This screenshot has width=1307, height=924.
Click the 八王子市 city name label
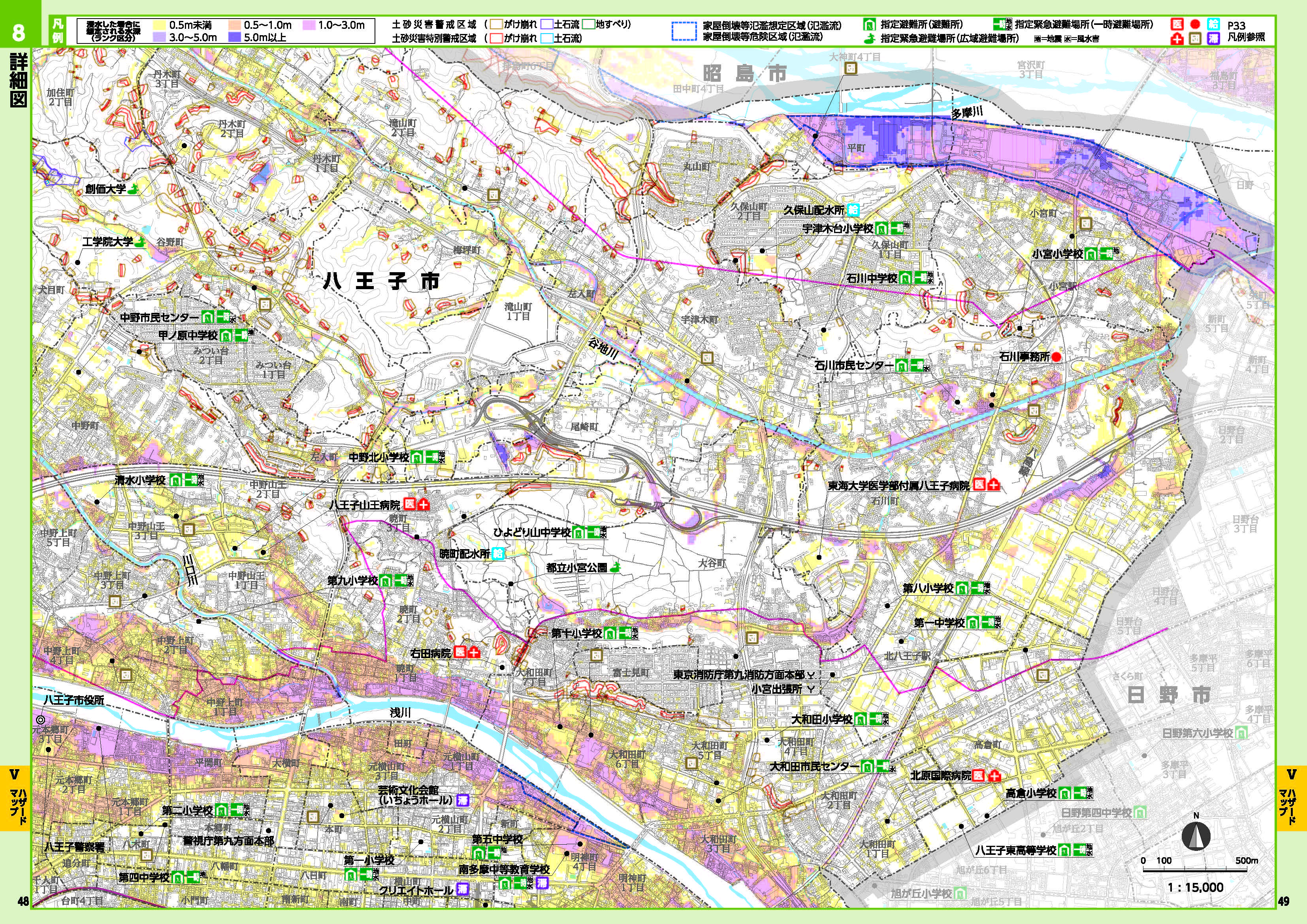pyautogui.click(x=381, y=281)
